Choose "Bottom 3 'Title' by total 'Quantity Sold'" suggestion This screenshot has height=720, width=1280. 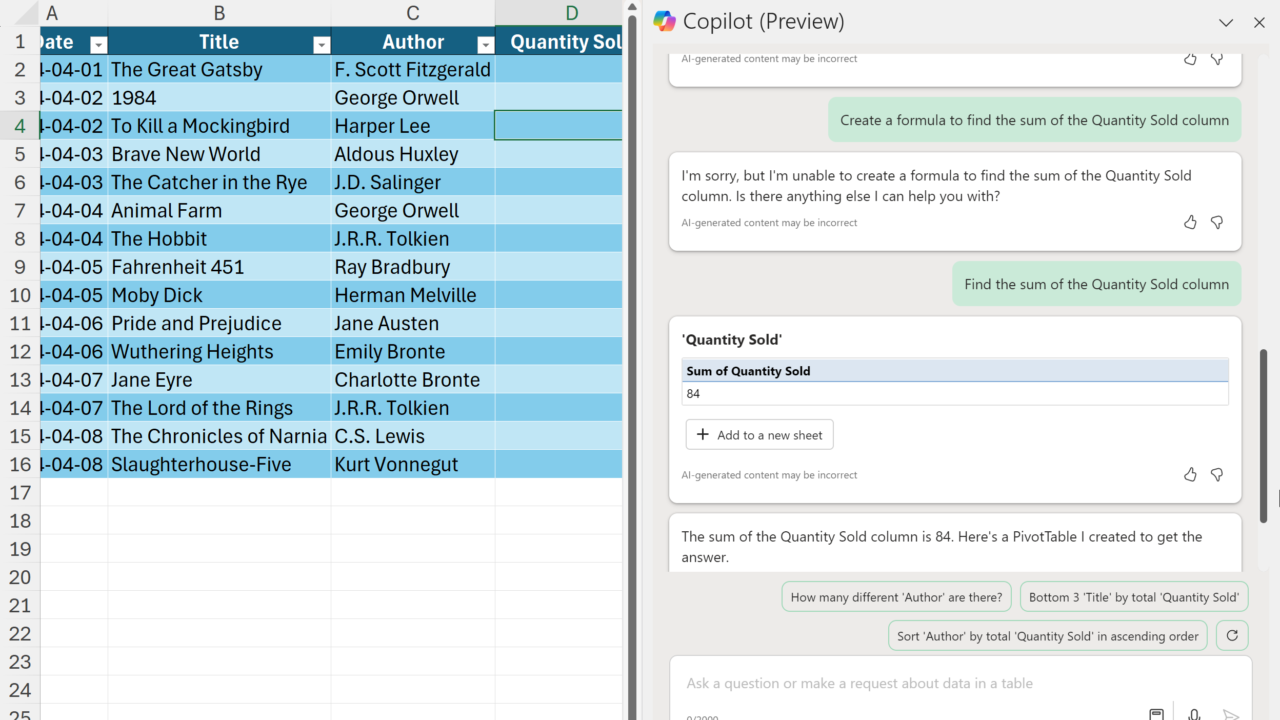1134,597
